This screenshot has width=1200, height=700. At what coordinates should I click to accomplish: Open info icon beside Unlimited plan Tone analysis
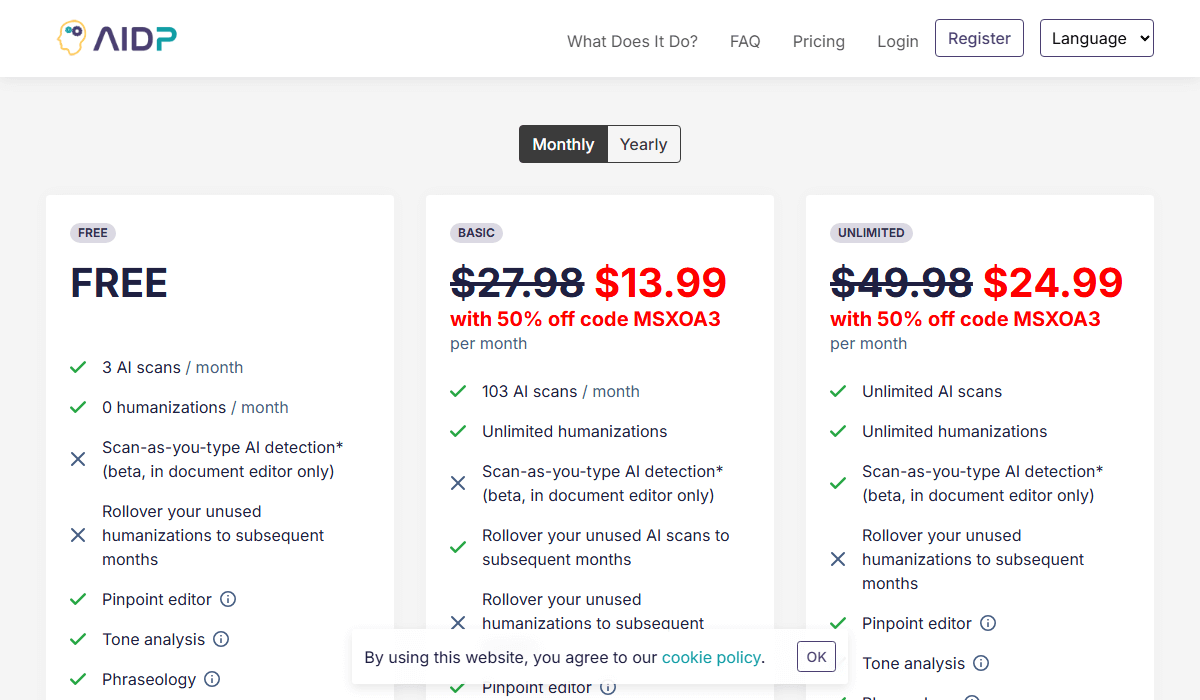tap(981, 663)
